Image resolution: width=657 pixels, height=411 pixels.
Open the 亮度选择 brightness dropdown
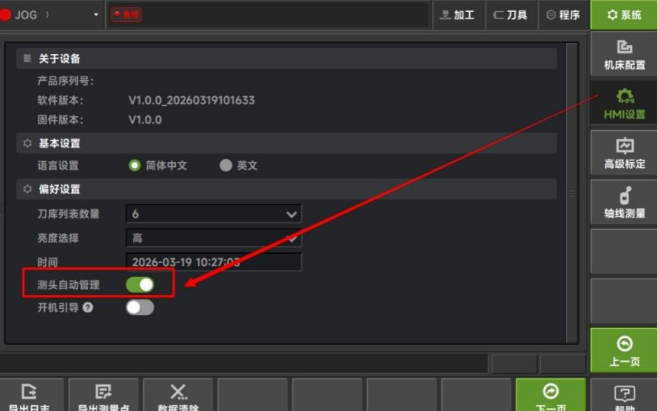(x=214, y=238)
